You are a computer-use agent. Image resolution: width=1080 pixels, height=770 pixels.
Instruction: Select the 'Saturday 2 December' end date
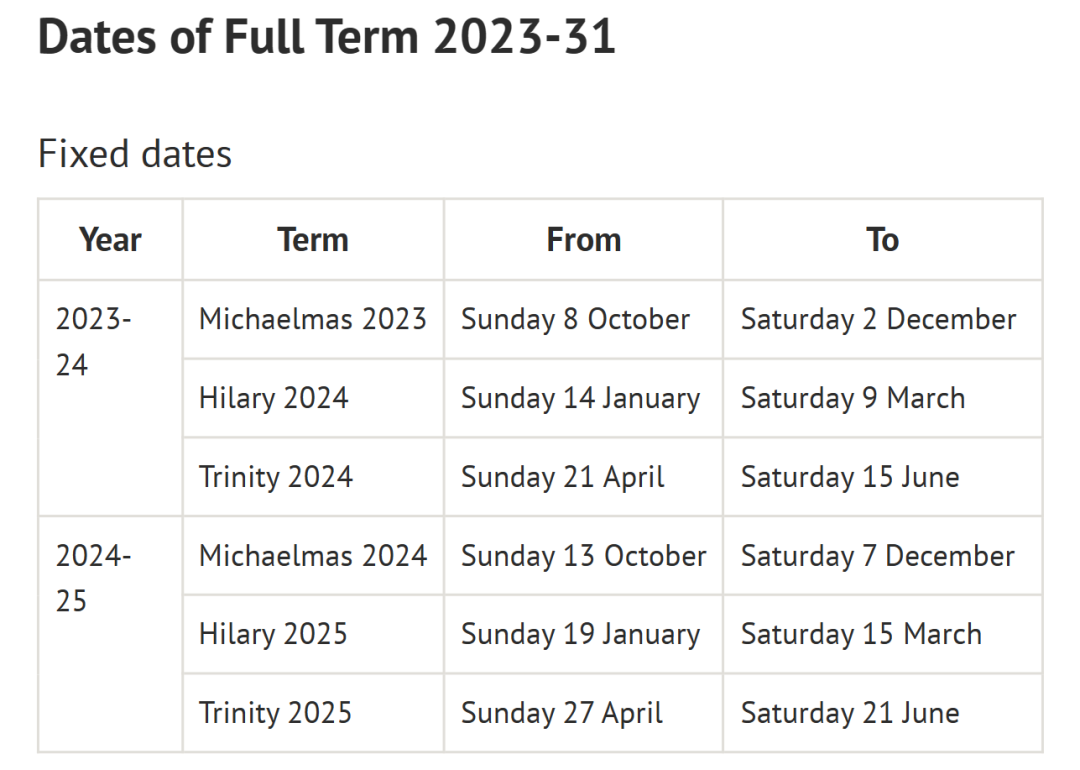(x=878, y=320)
